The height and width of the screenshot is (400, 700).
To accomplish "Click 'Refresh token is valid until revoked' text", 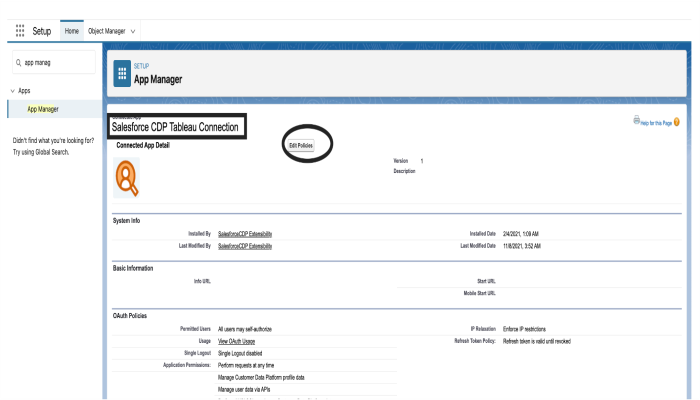I will [x=537, y=341].
